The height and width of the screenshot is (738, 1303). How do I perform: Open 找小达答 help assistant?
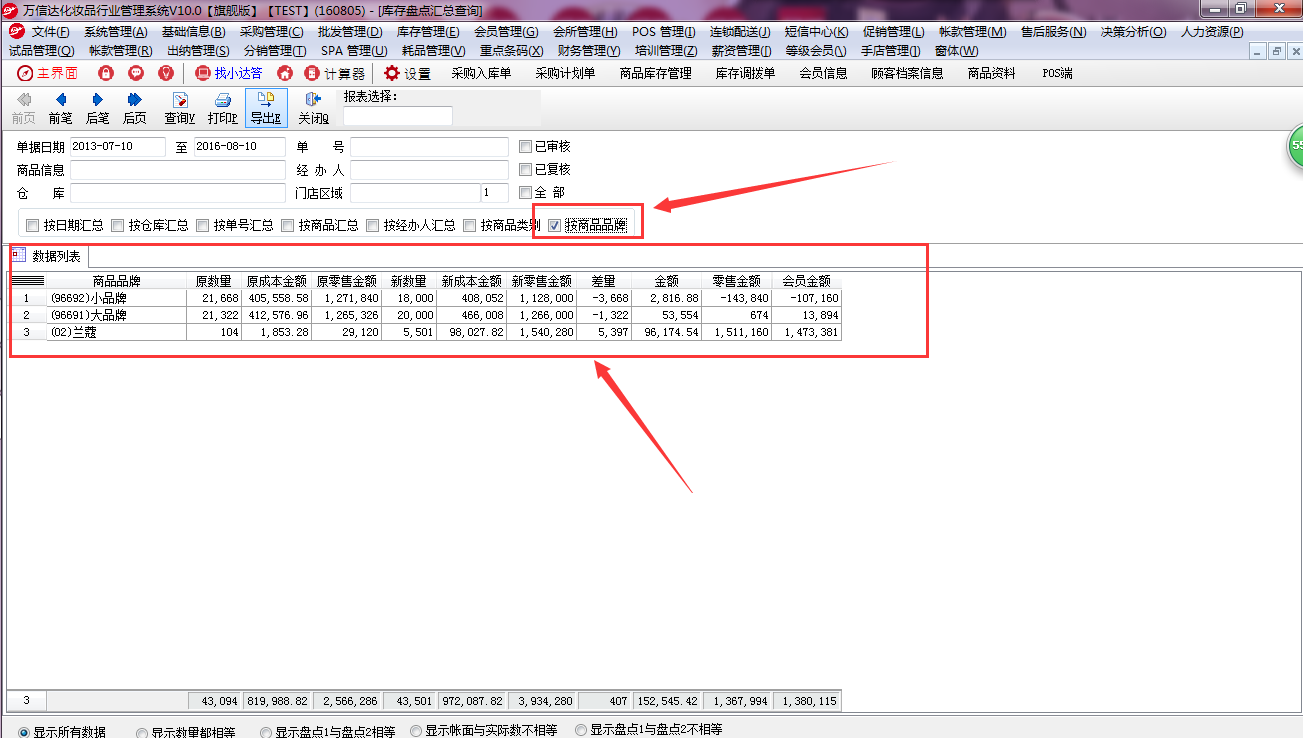(229, 73)
